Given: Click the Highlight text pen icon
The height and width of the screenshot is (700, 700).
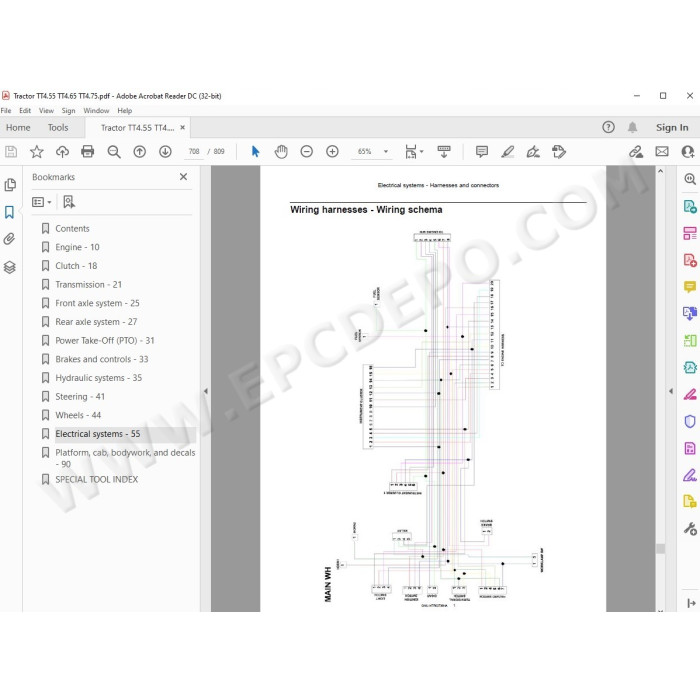Looking at the screenshot, I should point(507,152).
